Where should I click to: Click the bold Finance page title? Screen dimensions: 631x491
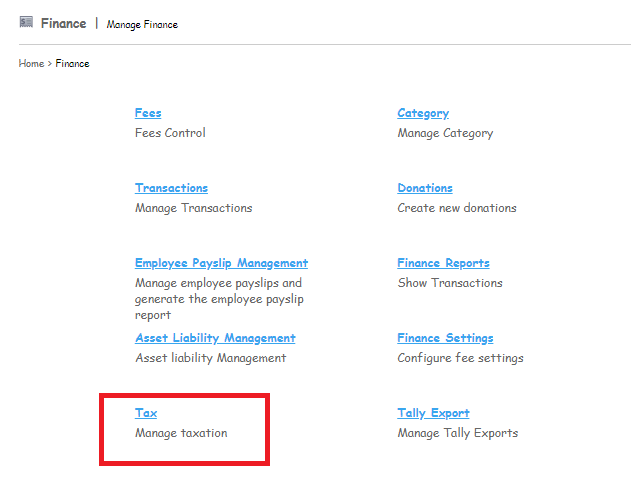[x=63, y=23]
